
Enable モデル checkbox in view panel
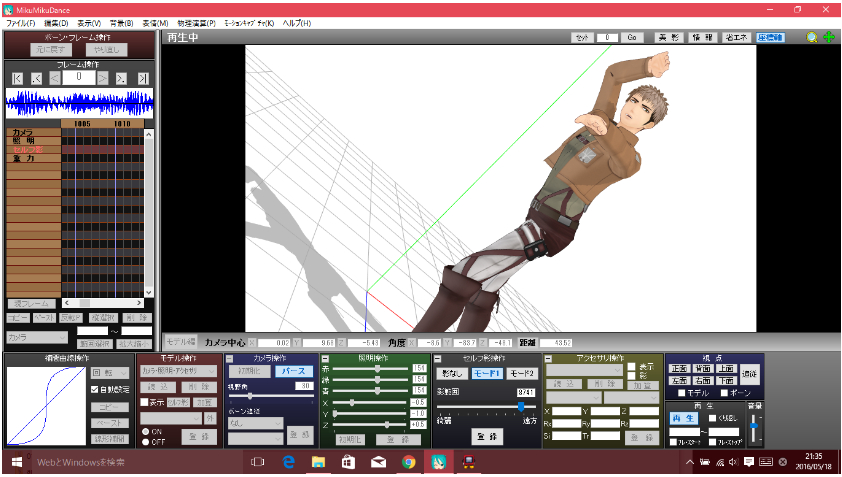681,393
